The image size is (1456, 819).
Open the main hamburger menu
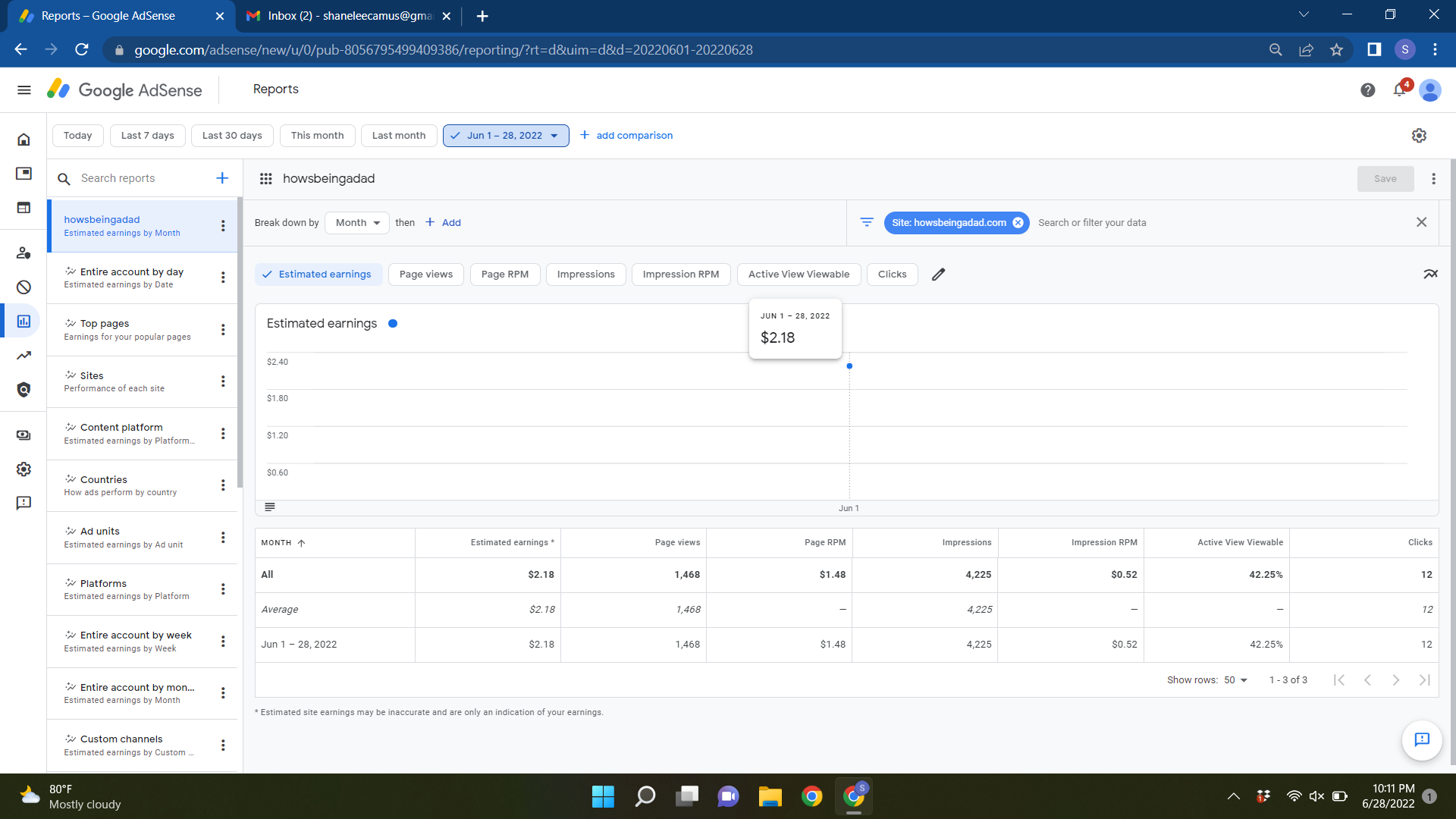pos(24,90)
